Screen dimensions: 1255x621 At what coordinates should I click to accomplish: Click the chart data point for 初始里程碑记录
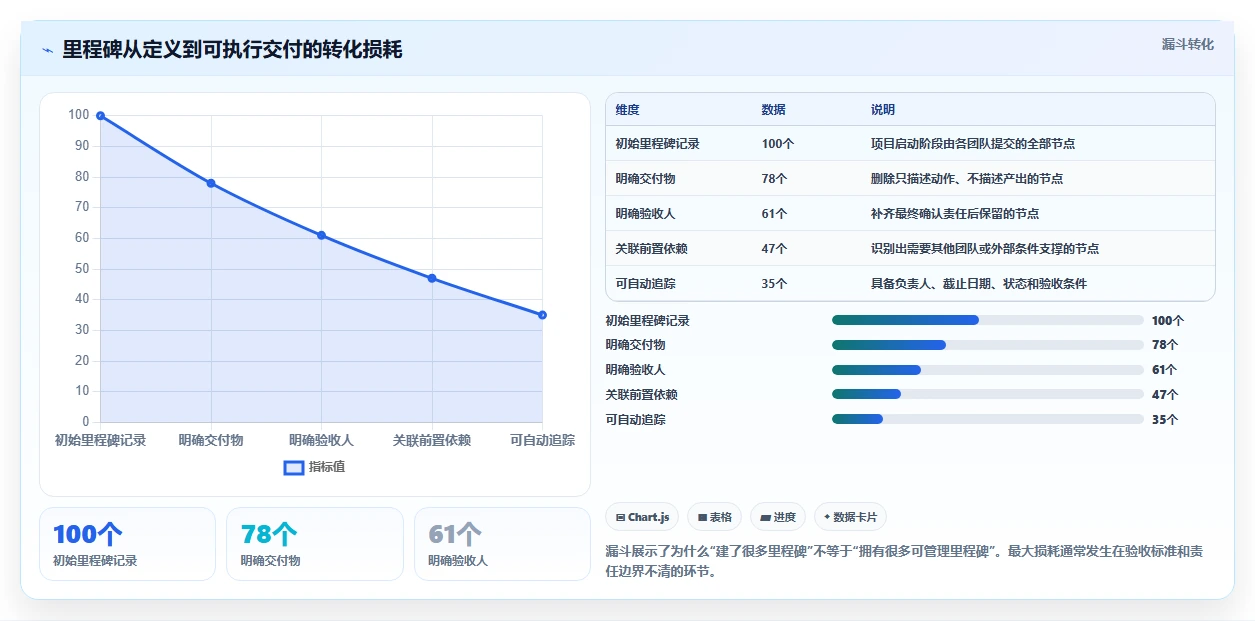coord(100,116)
